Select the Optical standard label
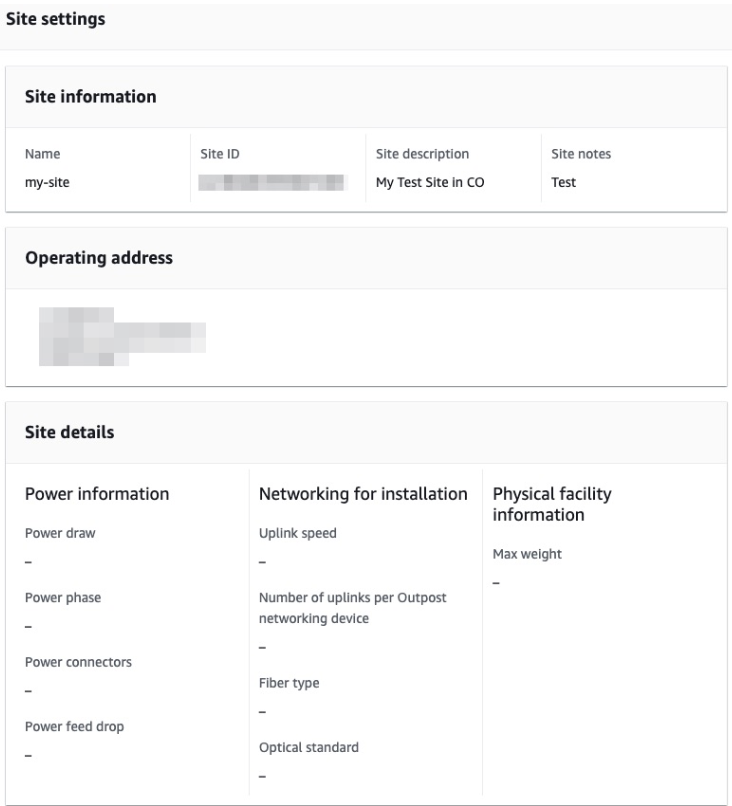 click(x=309, y=747)
